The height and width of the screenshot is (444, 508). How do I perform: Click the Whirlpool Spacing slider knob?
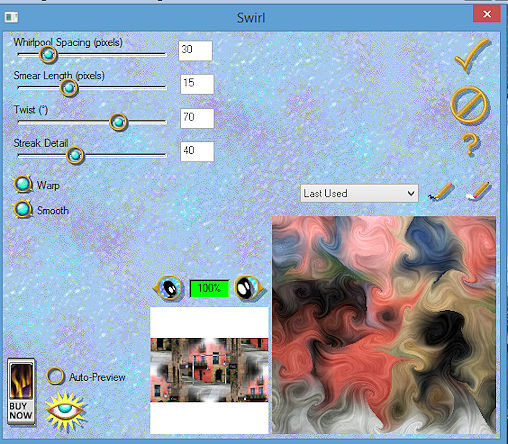(x=48, y=54)
